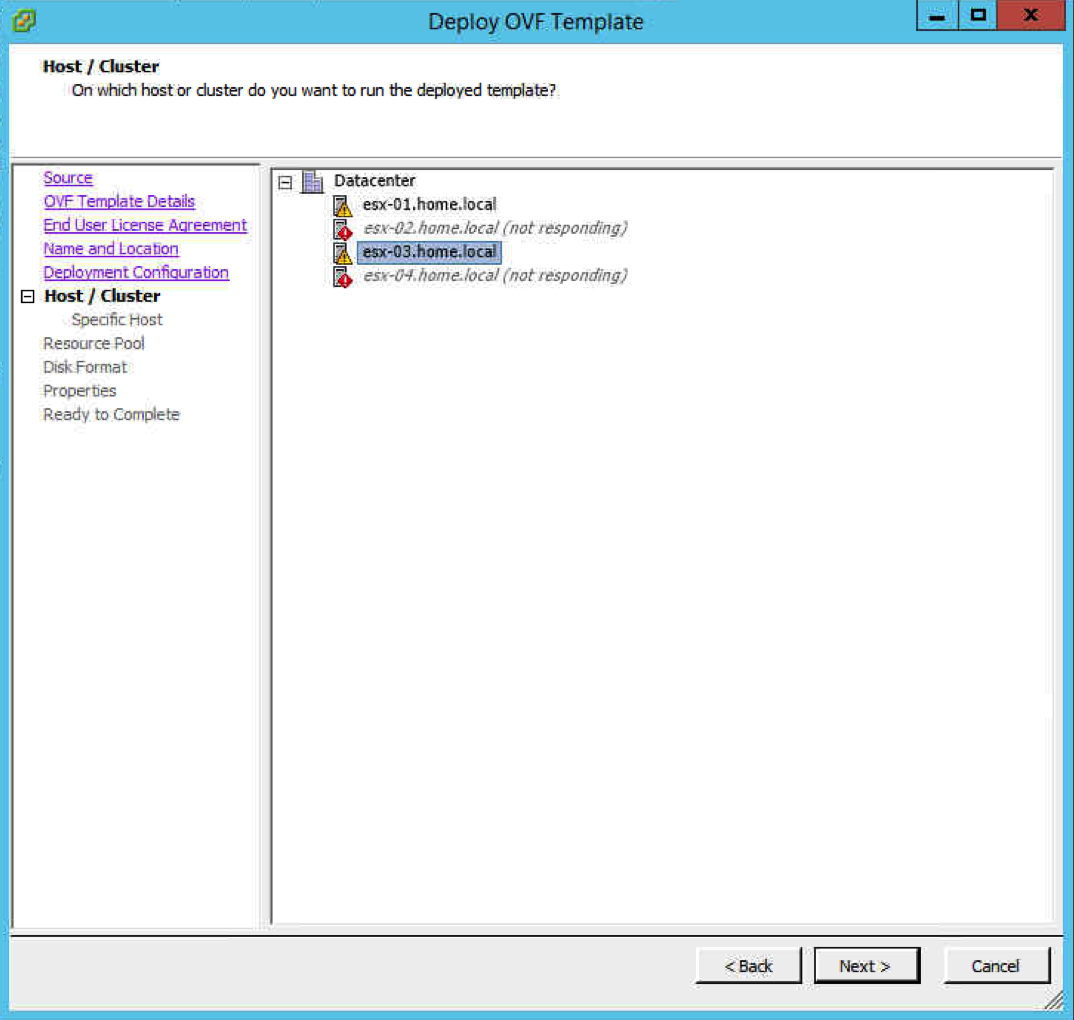Open End User License Agreement step
1074x1020 pixels.
point(145,225)
